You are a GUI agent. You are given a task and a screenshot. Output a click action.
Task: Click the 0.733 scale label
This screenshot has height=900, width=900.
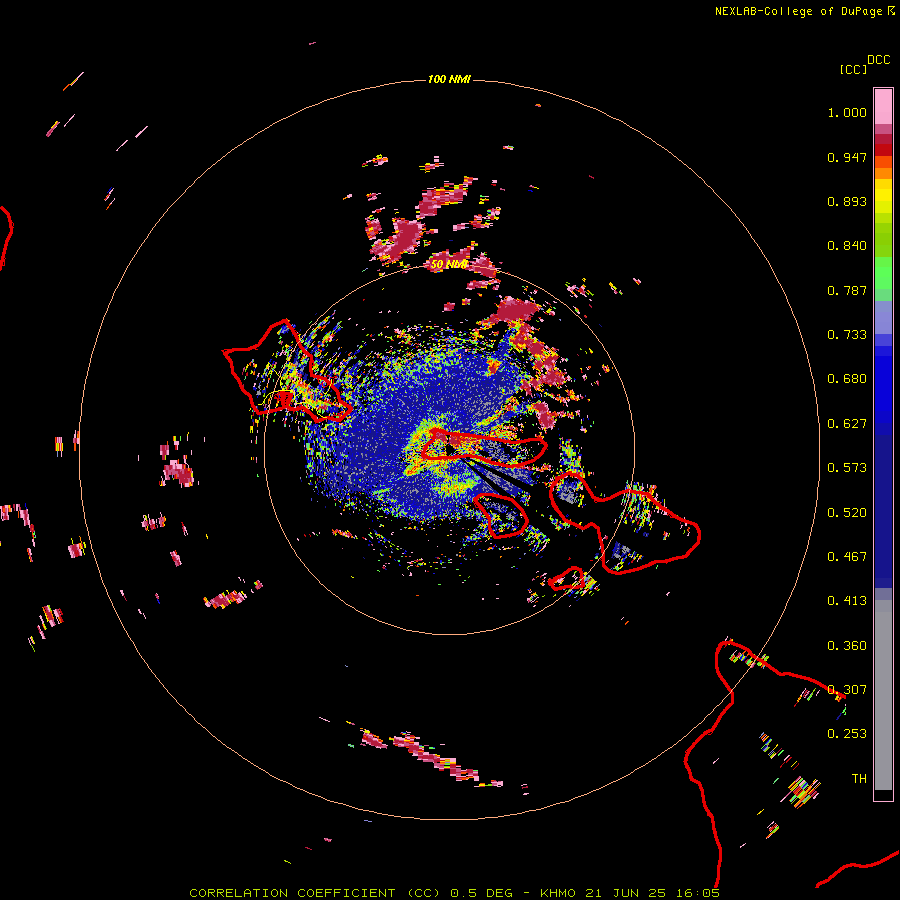tap(847, 335)
